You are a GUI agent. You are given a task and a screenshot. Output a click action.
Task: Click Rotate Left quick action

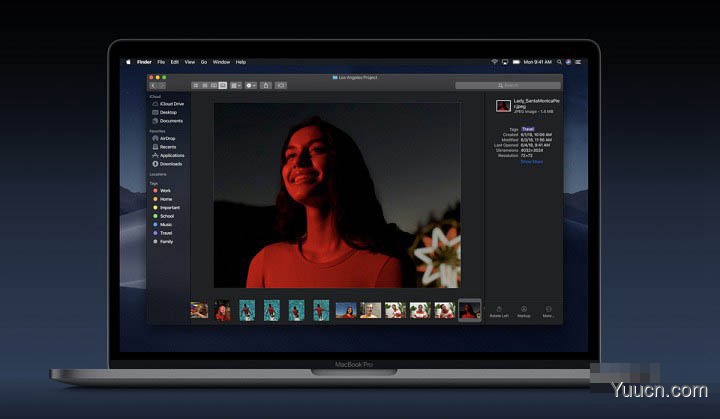499,312
